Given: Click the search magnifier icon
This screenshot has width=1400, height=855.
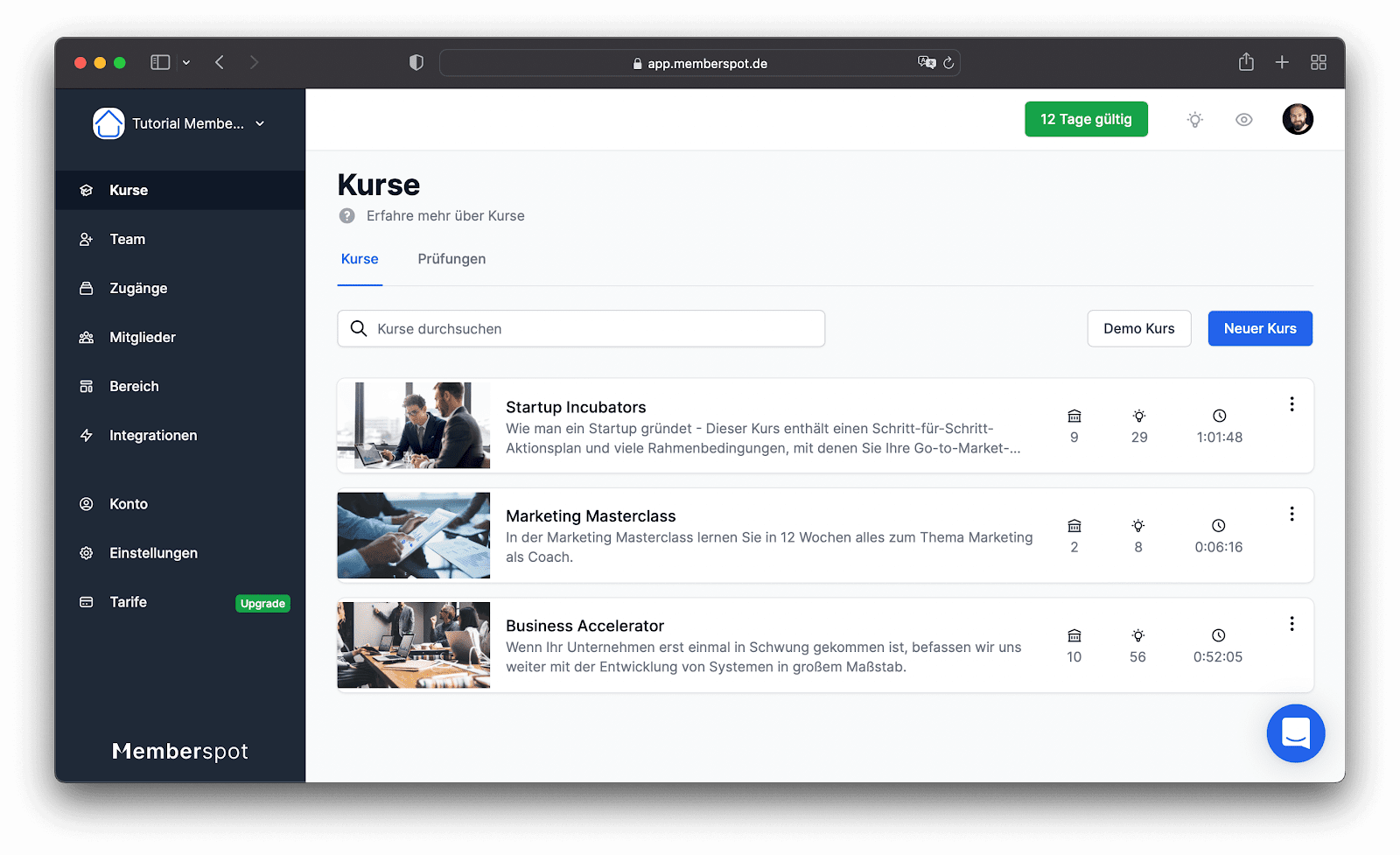Looking at the screenshot, I should coord(359,328).
